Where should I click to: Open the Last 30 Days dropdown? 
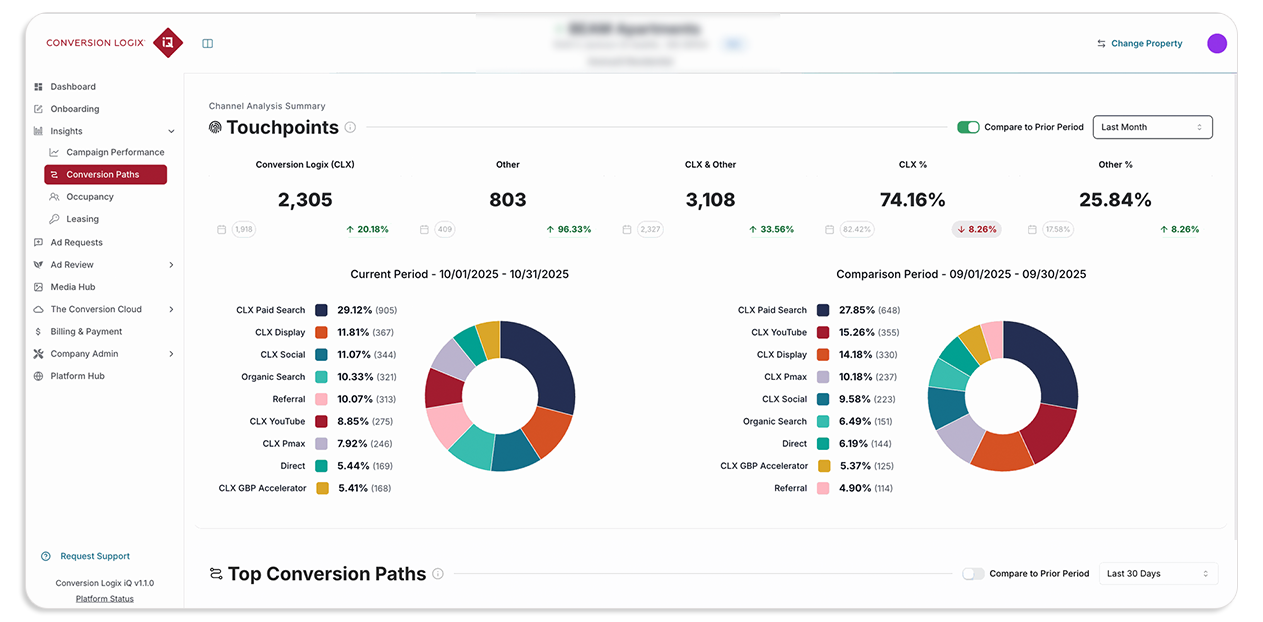tap(1158, 574)
